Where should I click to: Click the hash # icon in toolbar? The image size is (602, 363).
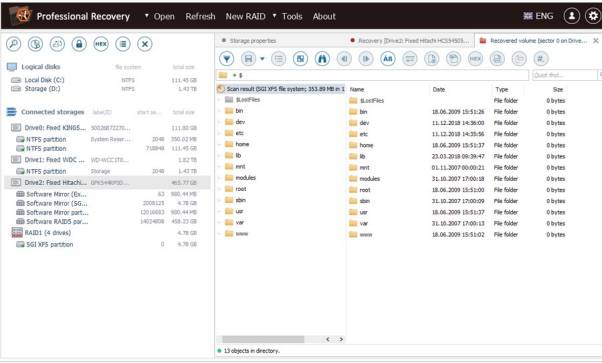click(541, 59)
